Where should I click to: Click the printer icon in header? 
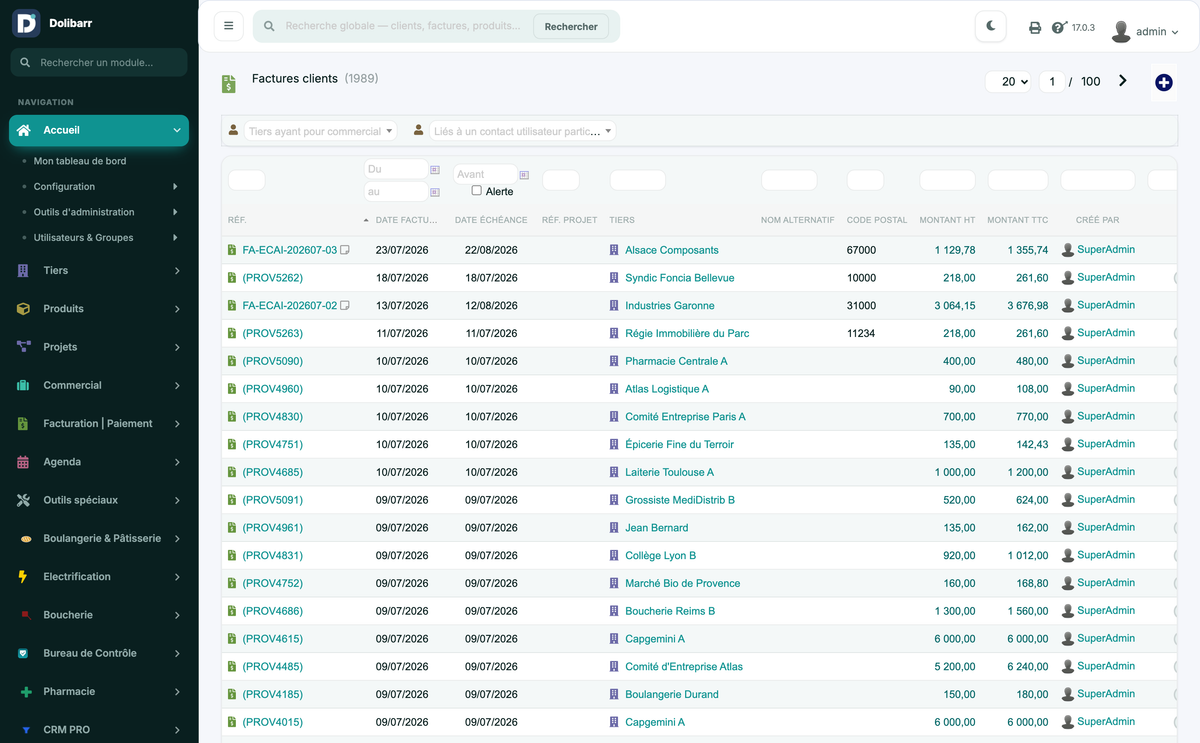[x=1035, y=28]
